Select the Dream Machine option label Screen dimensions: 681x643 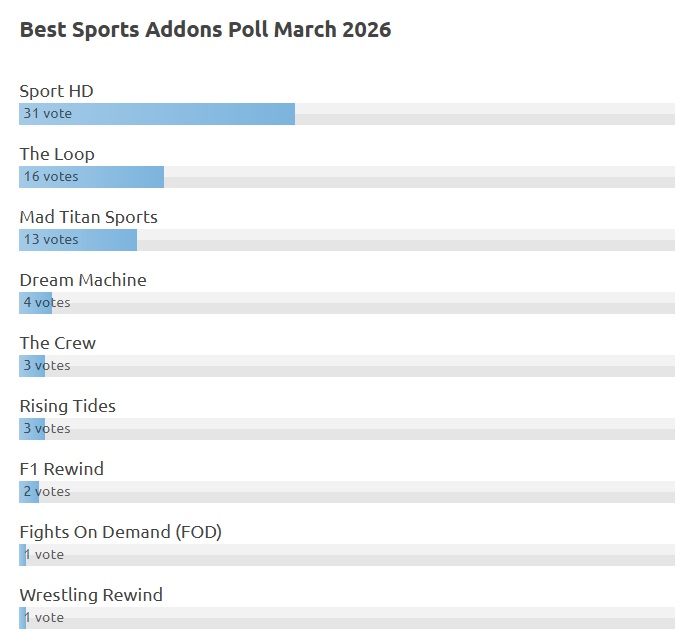pyautogui.click(x=83, y=280)
